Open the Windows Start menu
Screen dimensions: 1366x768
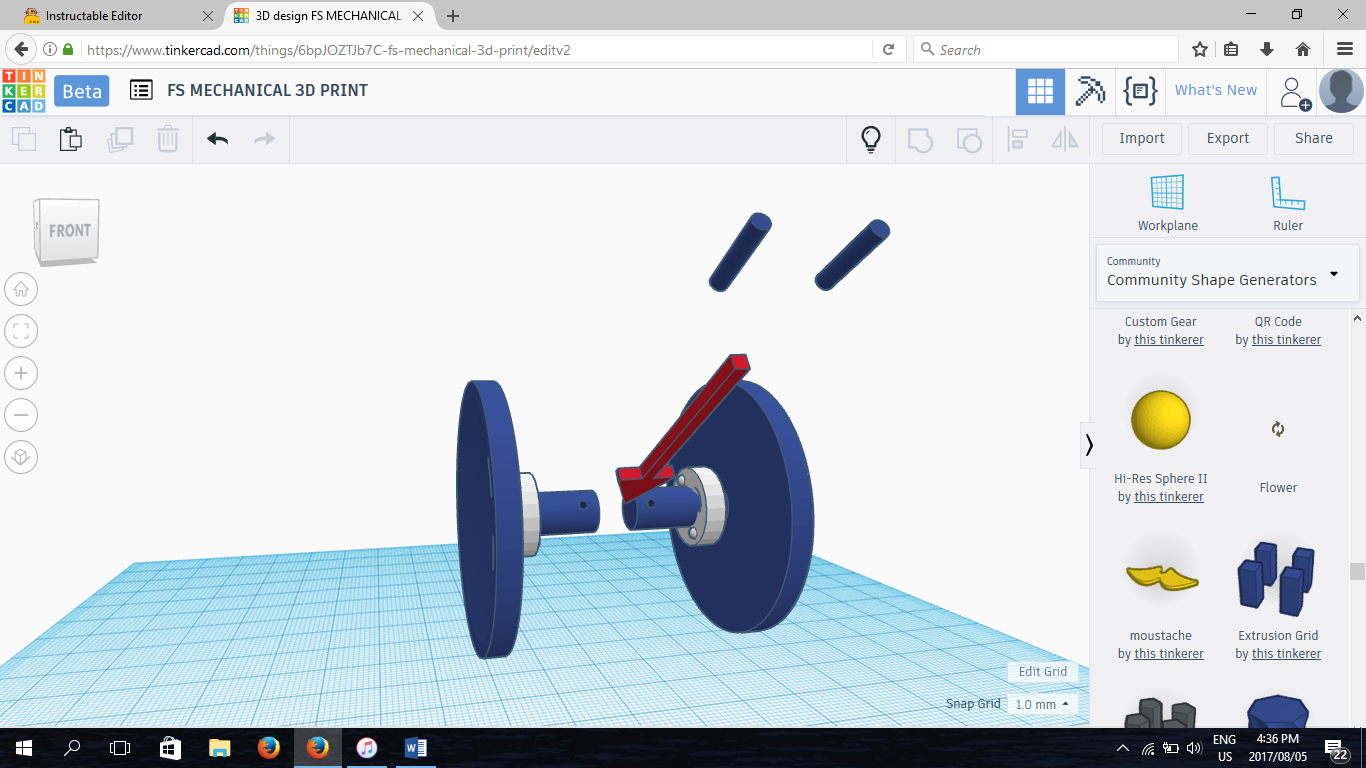tap(23, 748)
